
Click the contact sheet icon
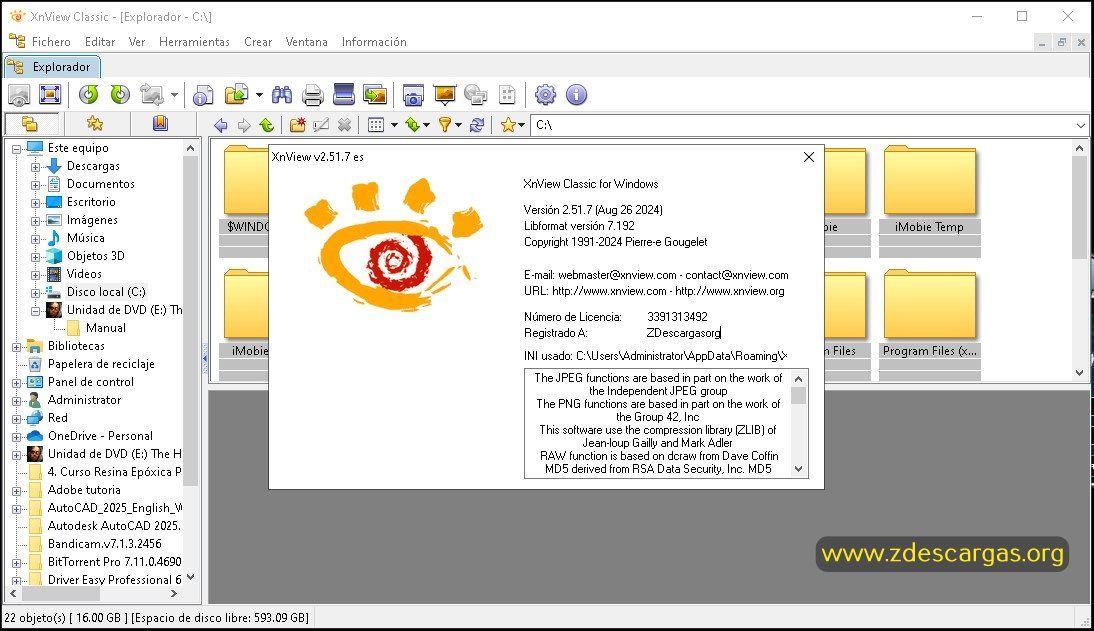(507, 94)
